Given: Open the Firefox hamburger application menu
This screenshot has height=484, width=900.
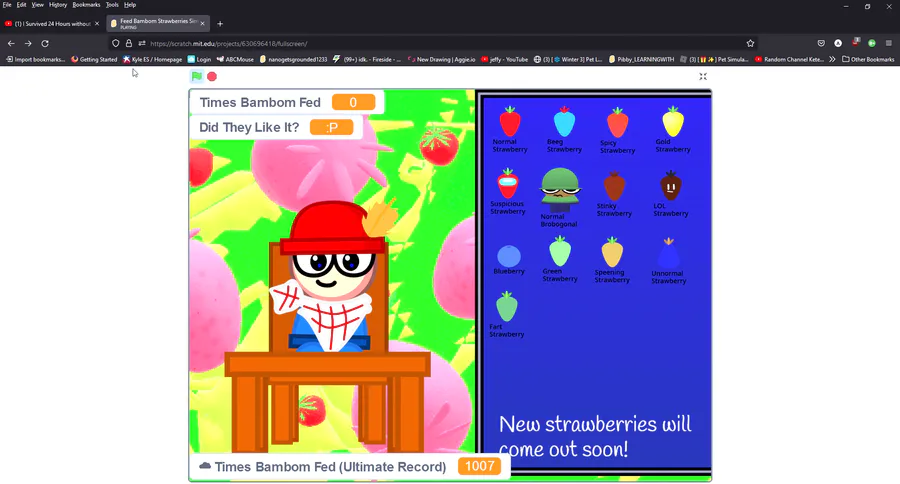Looking at the screenshot, I should click(x=889, y=43).
